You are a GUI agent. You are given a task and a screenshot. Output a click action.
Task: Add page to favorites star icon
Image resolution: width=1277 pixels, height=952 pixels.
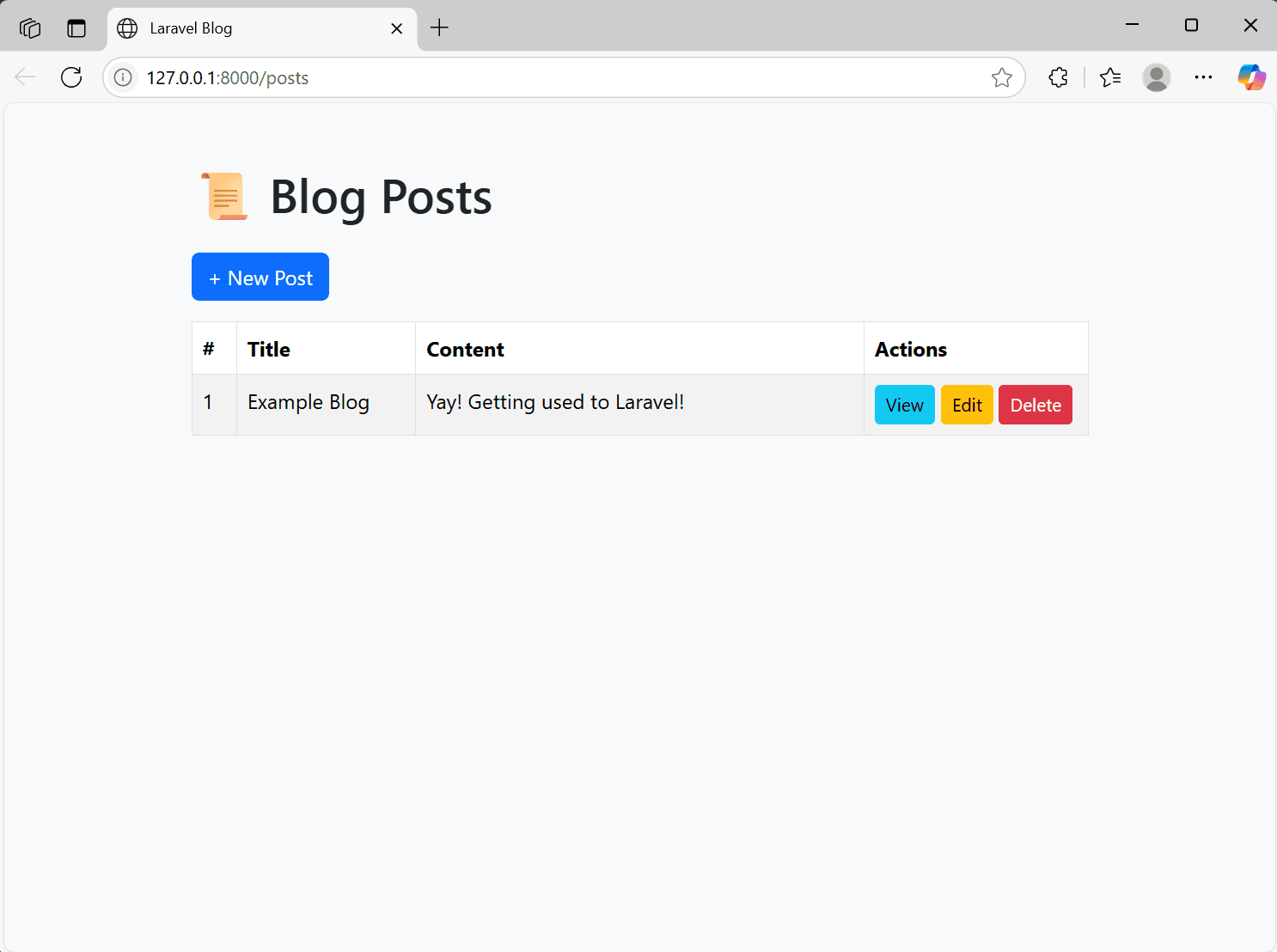tap(1001, 77)
